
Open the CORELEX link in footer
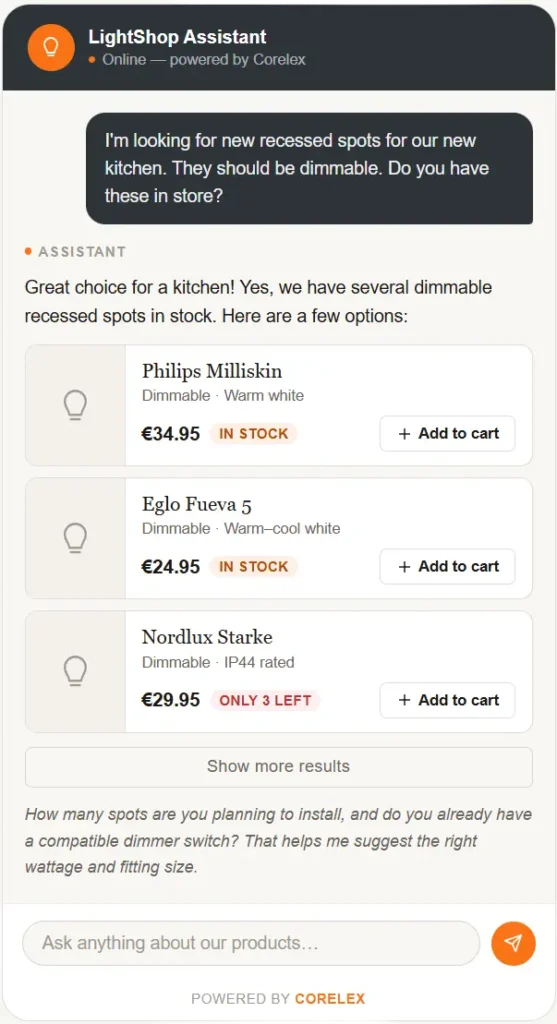pyautogui.click(x=330, y=999)
